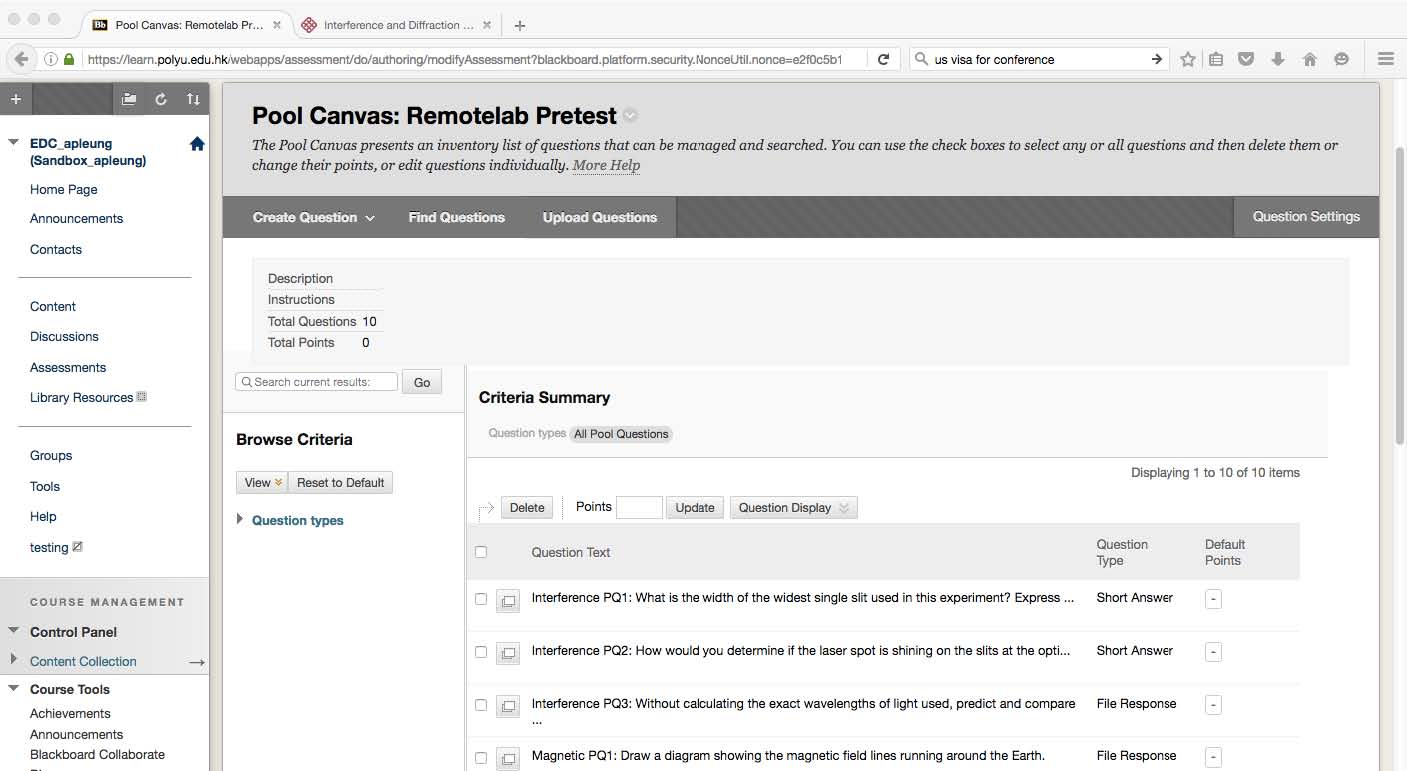
Task: Open the Pool Canvas title options chevron
Action: (630, 116)
